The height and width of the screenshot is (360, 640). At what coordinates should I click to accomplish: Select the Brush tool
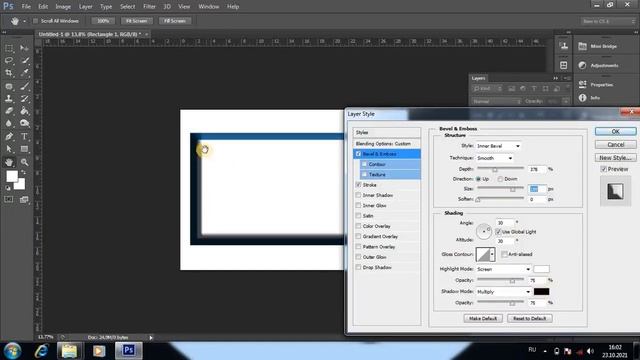(24, 86)
